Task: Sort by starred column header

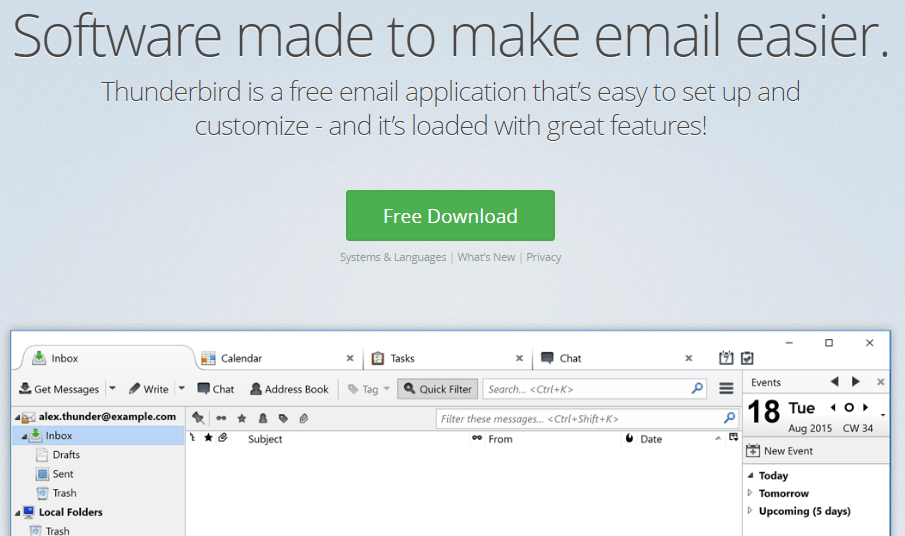Action: [208, 438]
